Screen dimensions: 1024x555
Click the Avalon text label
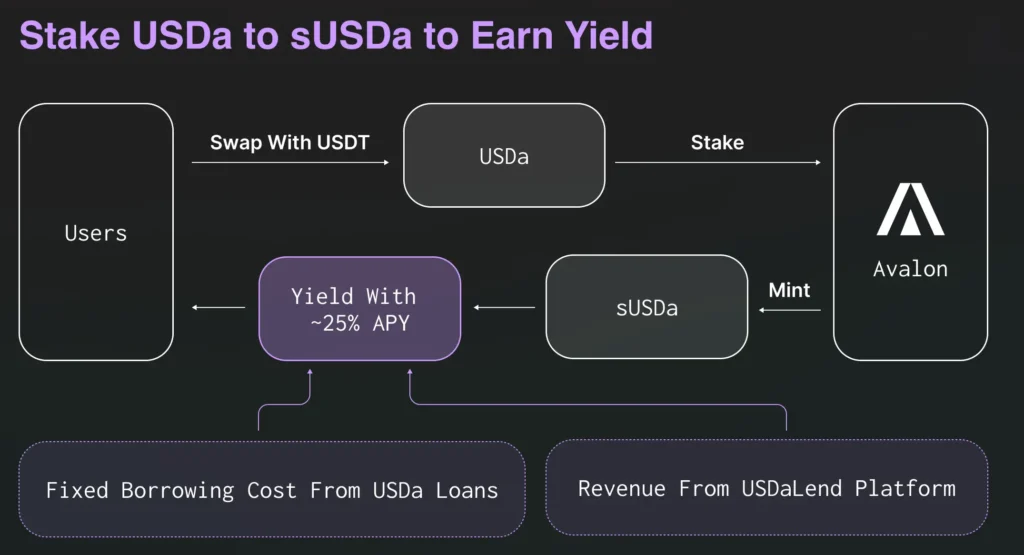(x=910, y=268)
